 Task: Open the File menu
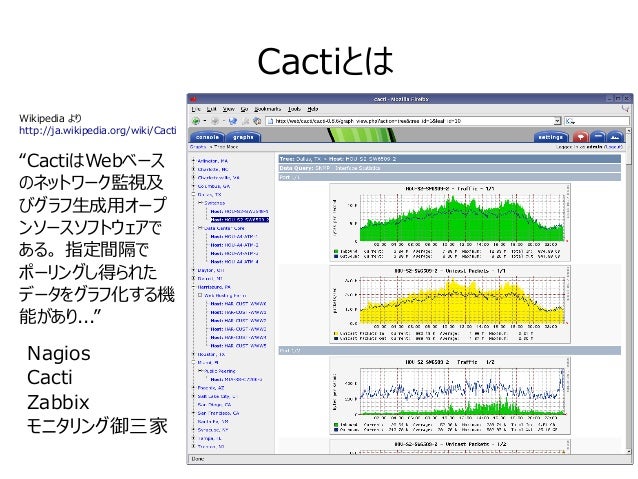click(x=196, y=109)
